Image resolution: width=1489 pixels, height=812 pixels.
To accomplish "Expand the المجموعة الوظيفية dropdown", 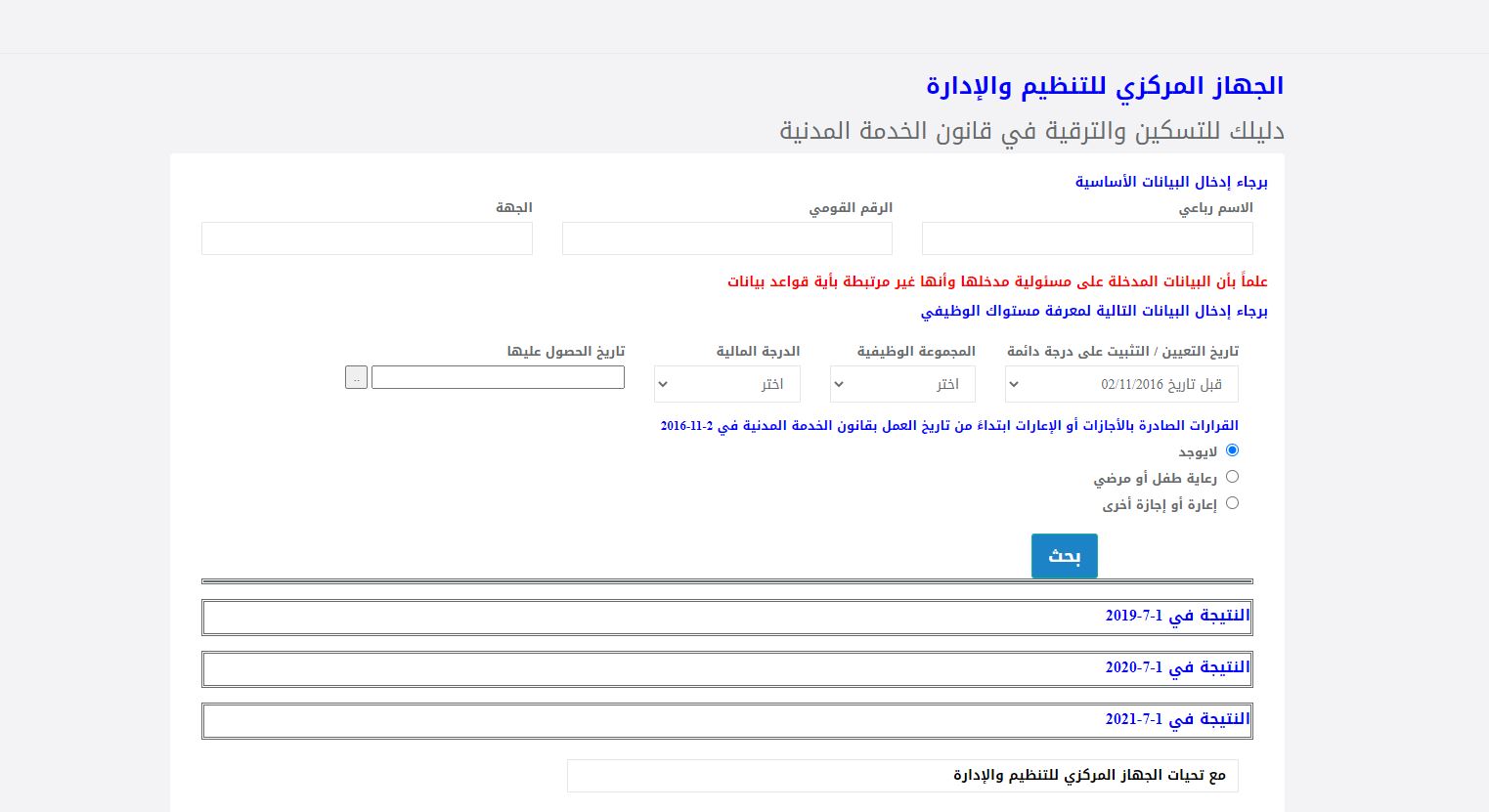I will tap(901, 384).
